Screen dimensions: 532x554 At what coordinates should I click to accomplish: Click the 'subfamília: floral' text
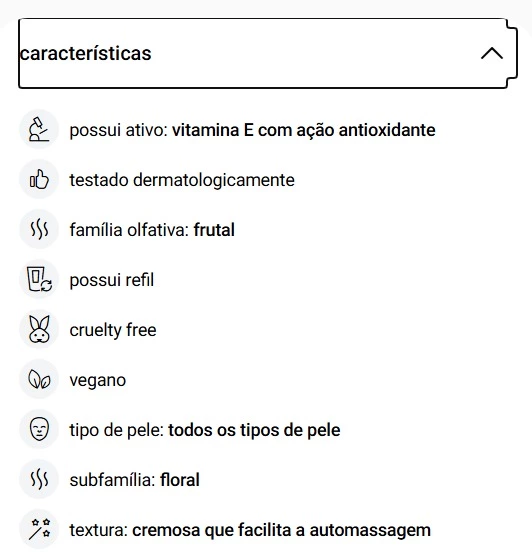coord(135,480)
